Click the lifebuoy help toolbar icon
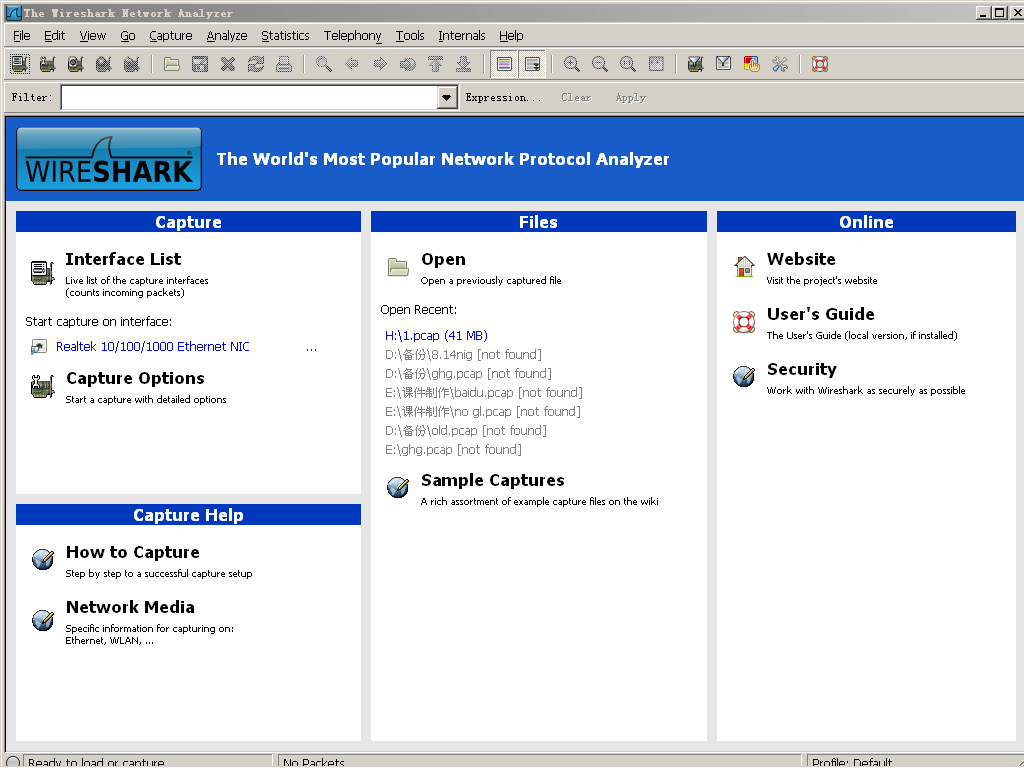This screenshot has width=1024, height=768. (820, 64)
